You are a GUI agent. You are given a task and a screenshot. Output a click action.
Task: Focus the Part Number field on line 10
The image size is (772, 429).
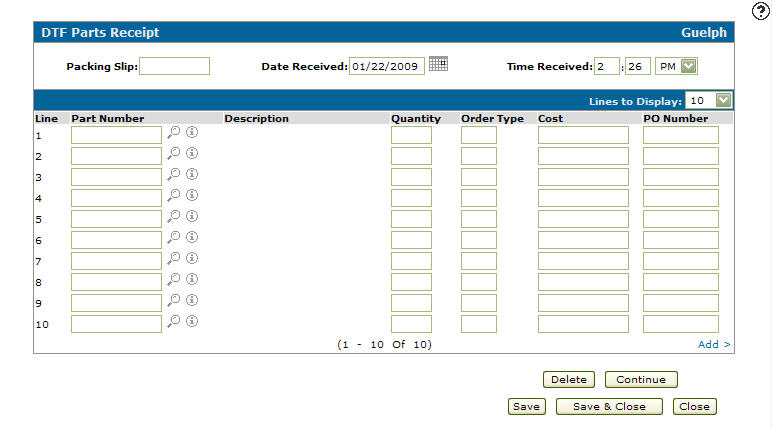[x=116, y=324]
